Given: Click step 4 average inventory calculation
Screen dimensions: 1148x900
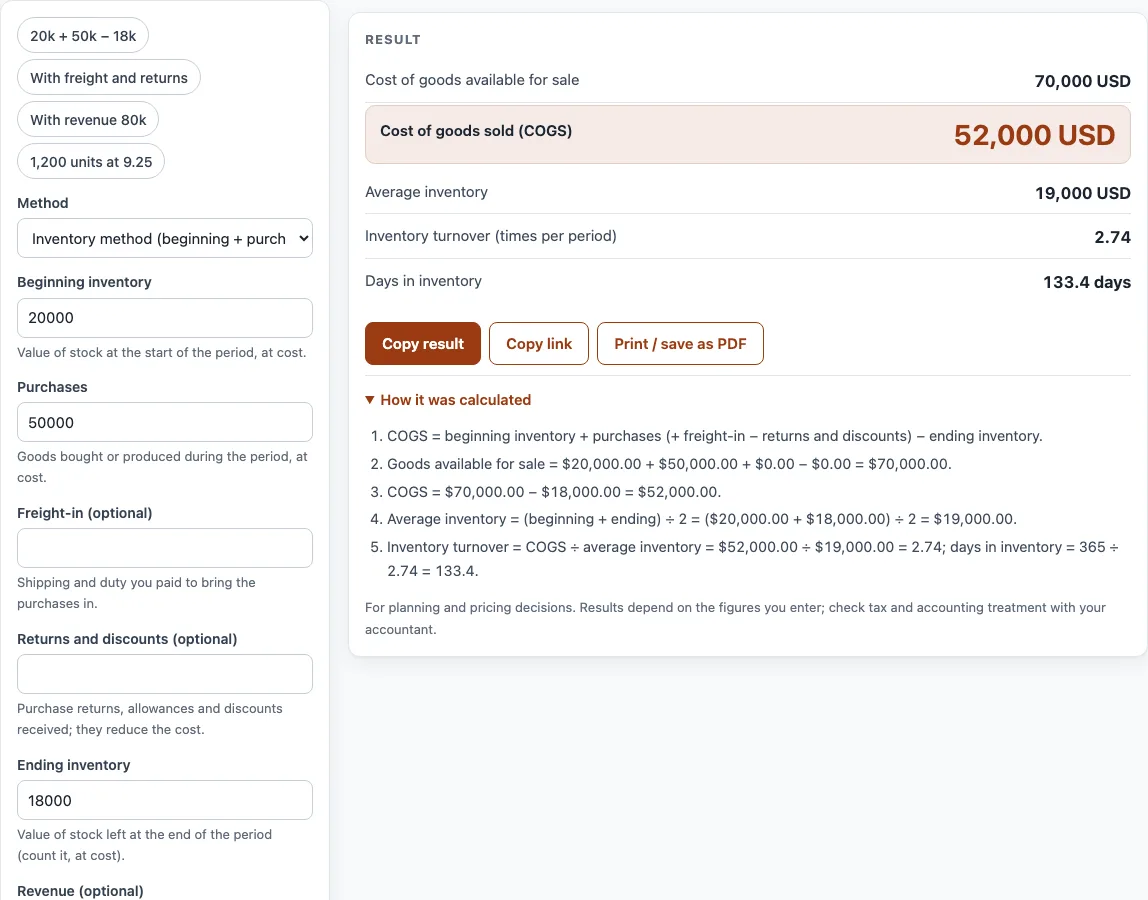Looking at the screenshot, I should [702, 519].
